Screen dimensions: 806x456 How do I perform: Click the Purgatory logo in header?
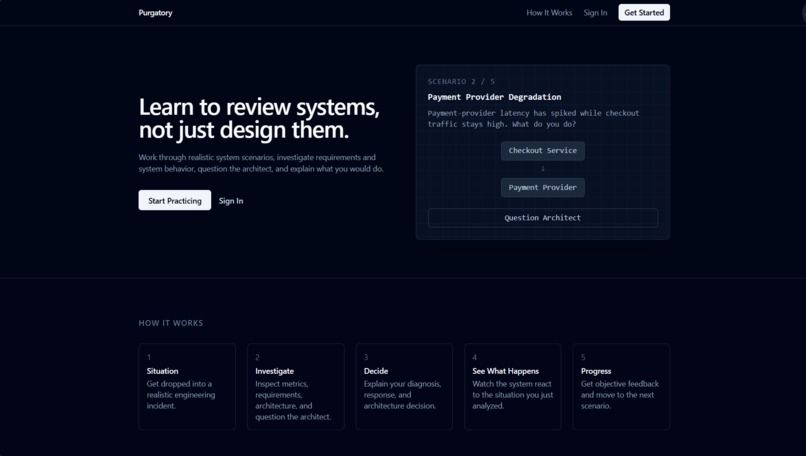[x=155, y=13]
